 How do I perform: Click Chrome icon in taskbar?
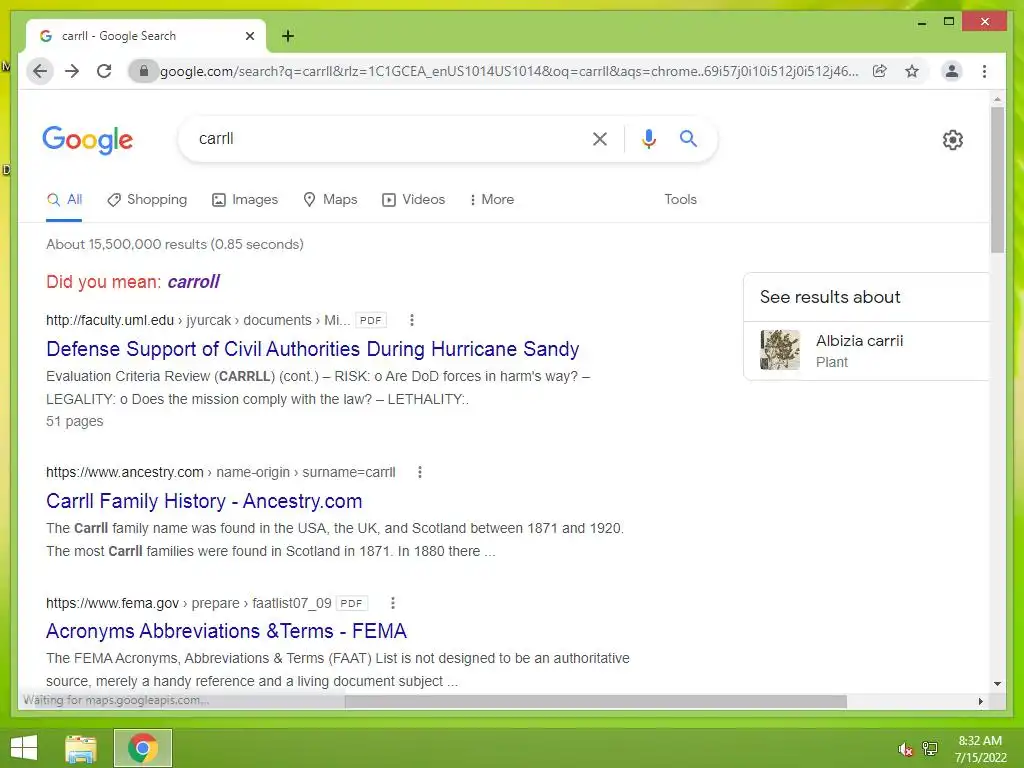pos(142,748)
